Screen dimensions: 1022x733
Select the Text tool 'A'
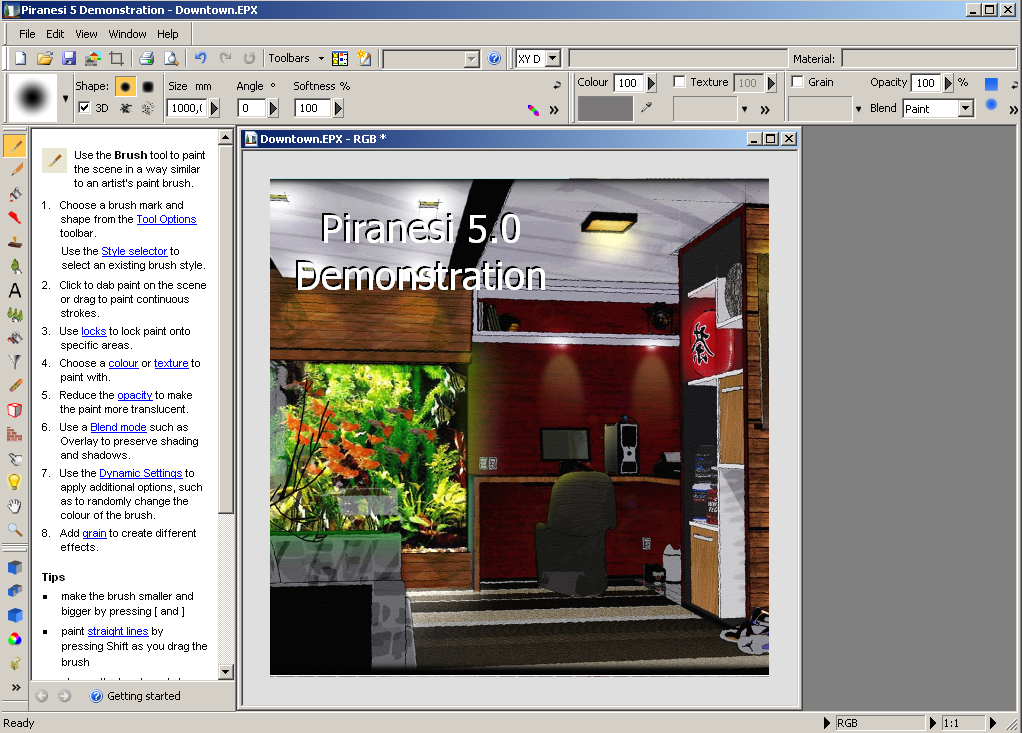pyautogui.click(x=15, y=291)
